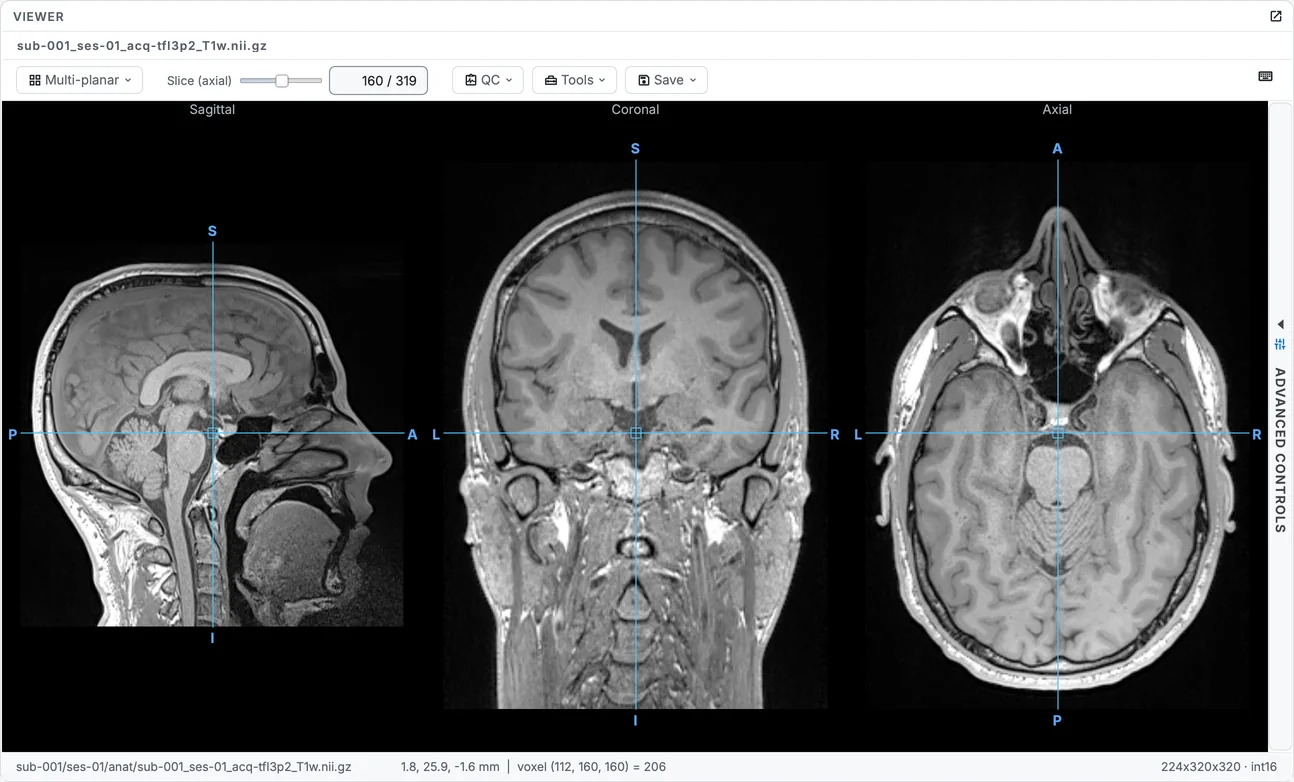The image size is (1294, 782).
Task: Show keyboard shortcuts icon
Action: point(1265,76)
